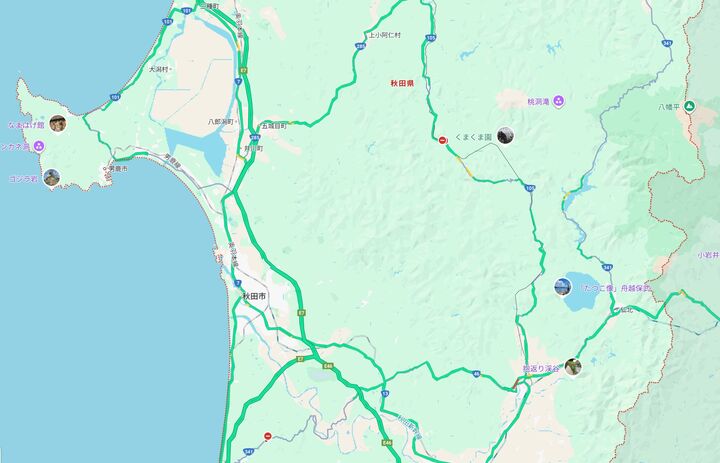Open the ゴジラ岩 photo marker
Image resolution: width=720 pixels, height=463 pixels.
point(51,178)
